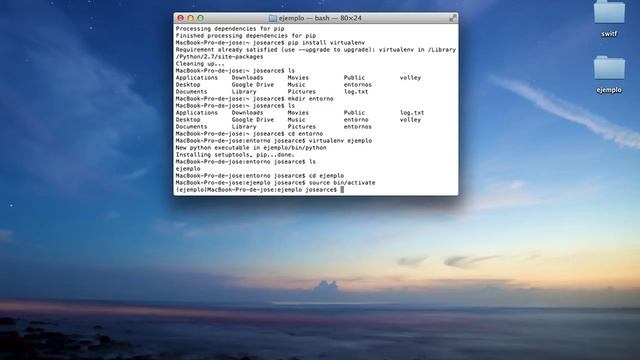Click the "pip install virtualenv" command text

[x=326, y=42]
